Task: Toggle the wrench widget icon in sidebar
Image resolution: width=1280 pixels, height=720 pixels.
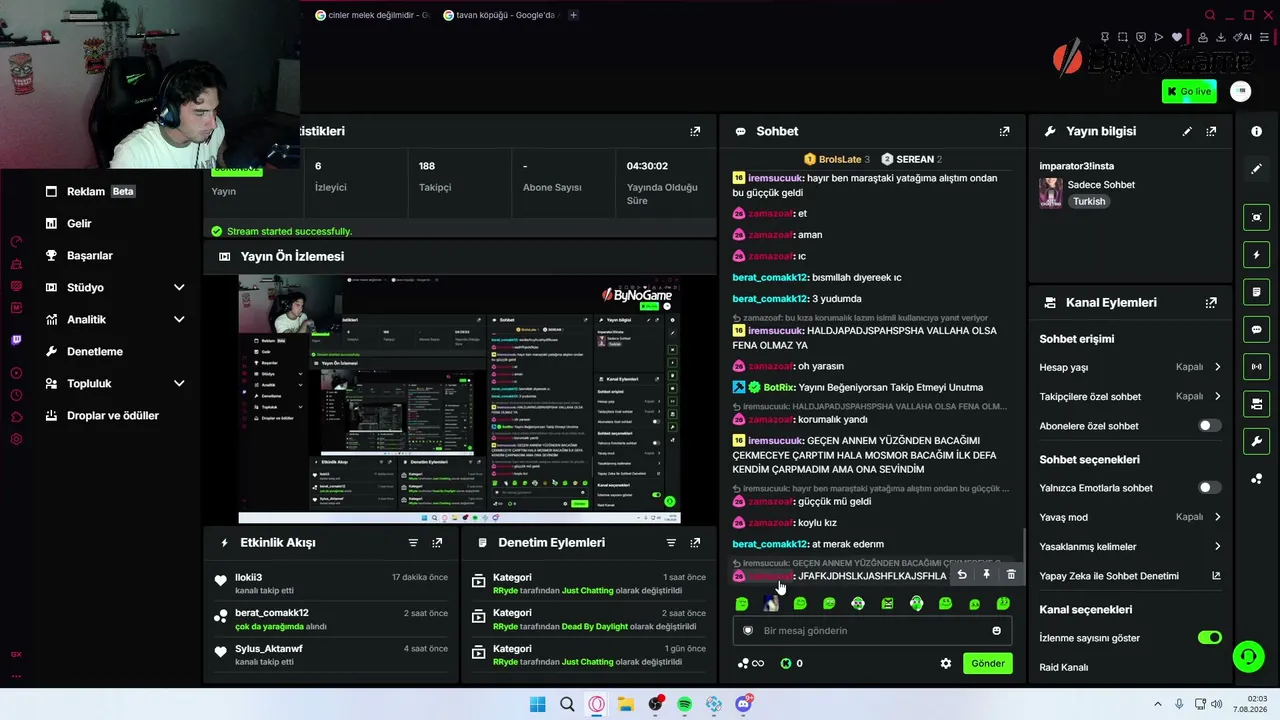Action: point(1257,441)
